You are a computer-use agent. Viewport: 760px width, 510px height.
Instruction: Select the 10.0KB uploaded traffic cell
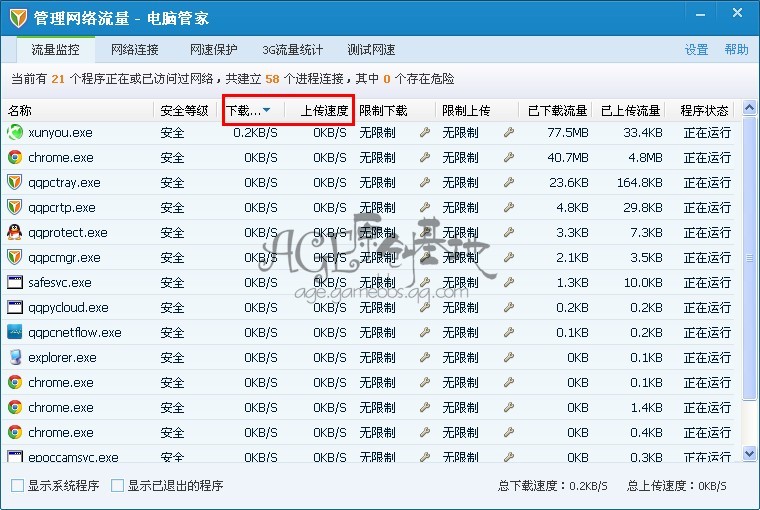tap(643, 282)
